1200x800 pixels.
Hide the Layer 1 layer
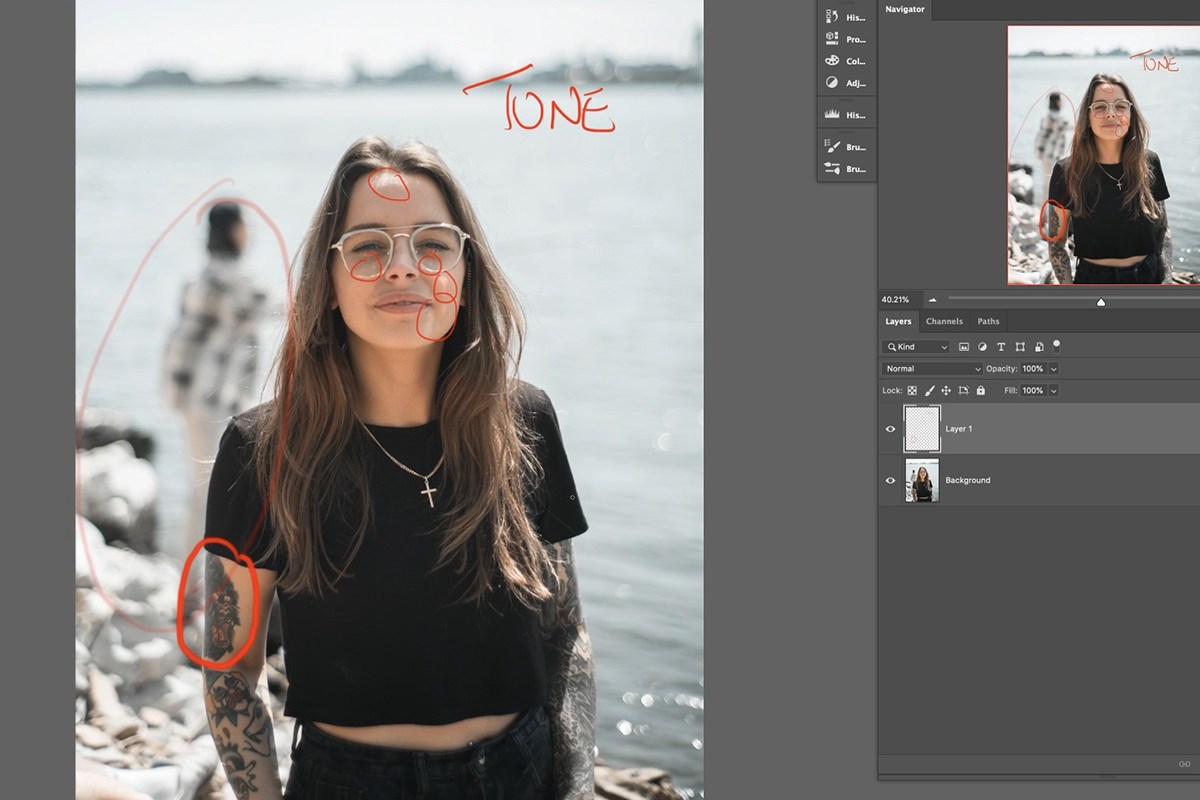pos(890,429)
